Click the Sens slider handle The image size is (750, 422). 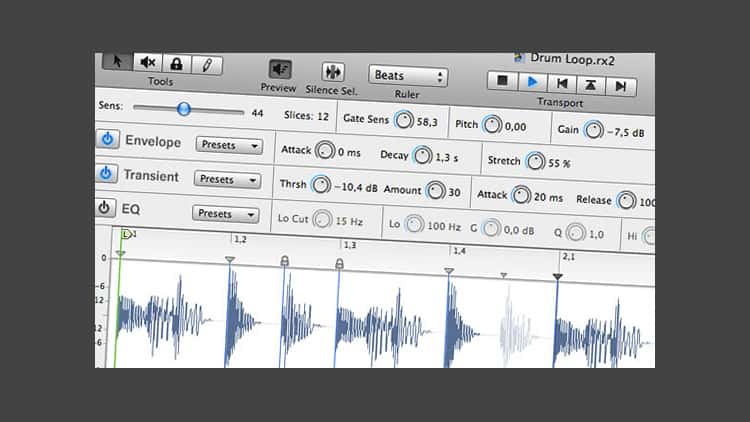point(184,109)
